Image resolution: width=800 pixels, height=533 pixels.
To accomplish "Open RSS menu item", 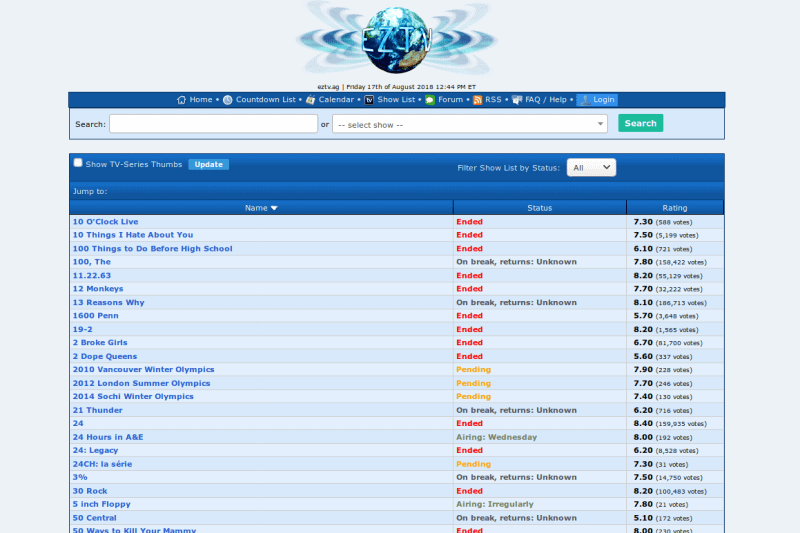I will coord(493,100).
